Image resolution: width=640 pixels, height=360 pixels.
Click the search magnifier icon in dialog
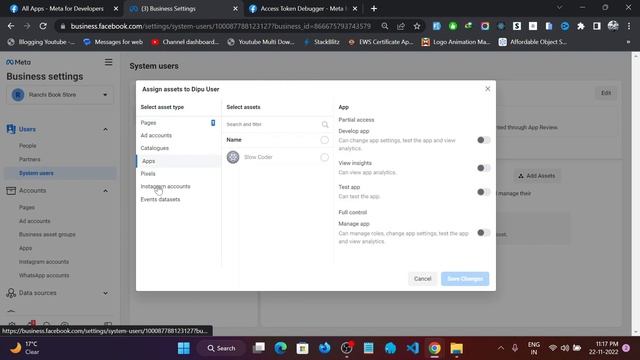pyautogui.click(x=324, y=124)
